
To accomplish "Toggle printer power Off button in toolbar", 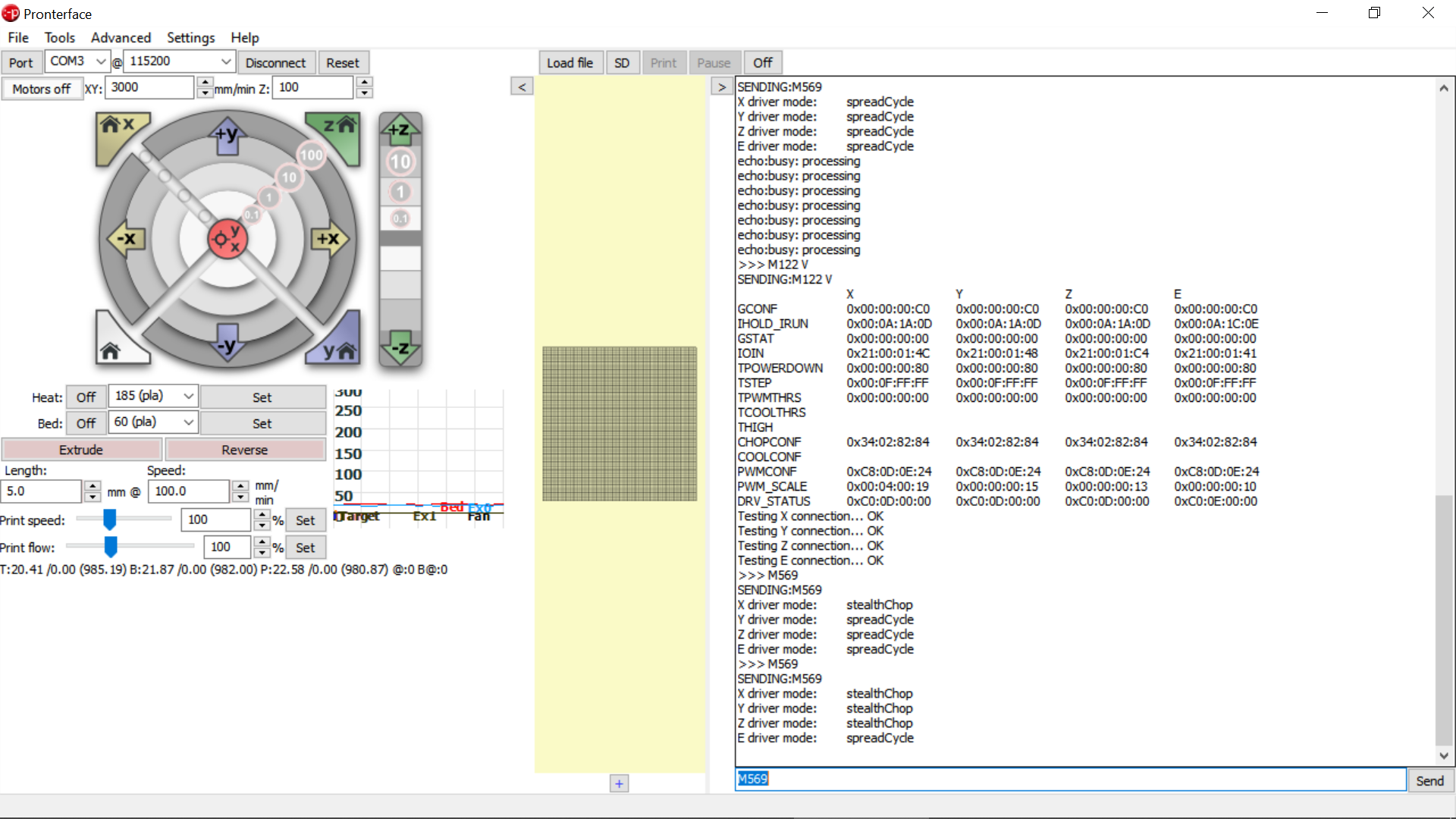I will (x=762, y=63).
